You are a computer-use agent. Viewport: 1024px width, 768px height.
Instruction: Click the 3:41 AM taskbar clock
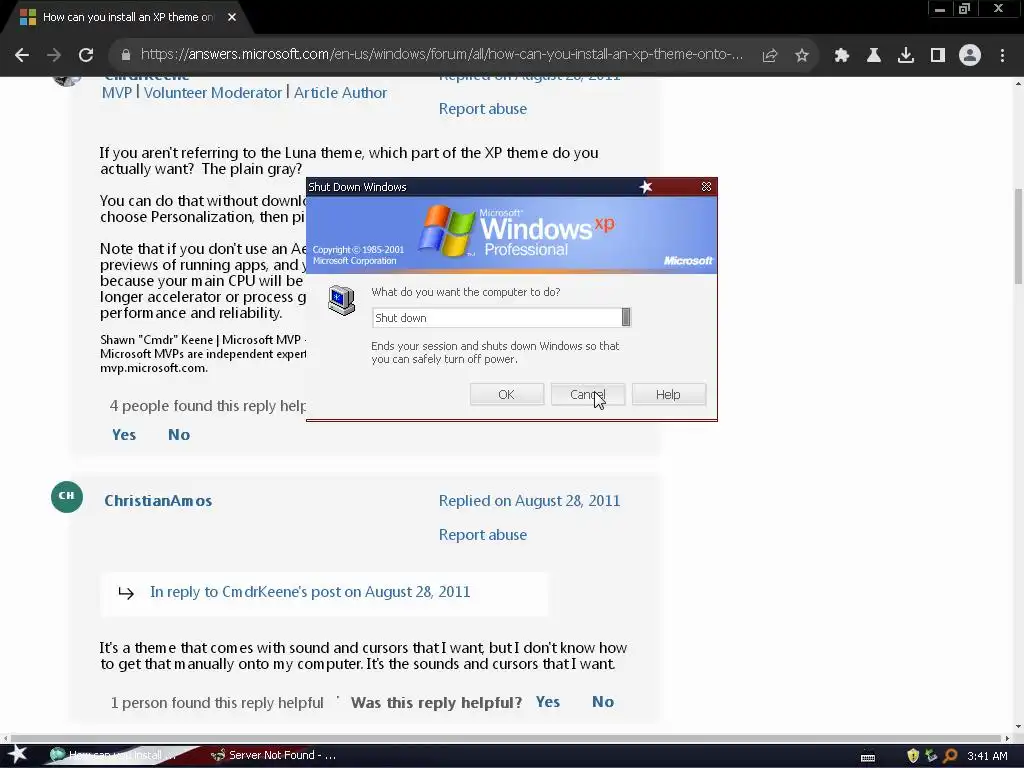[x=987, y=756]
